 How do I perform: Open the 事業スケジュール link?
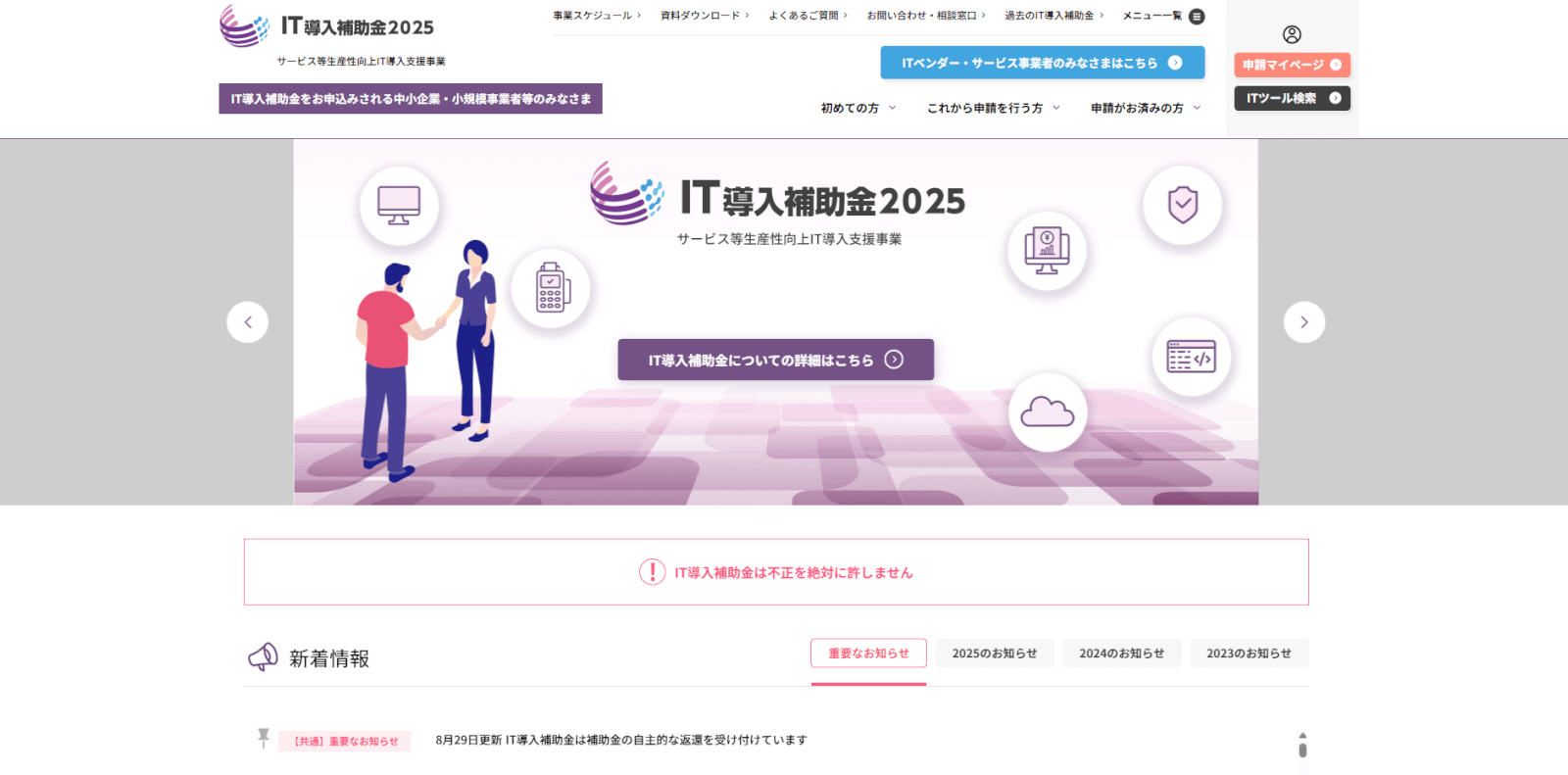click(x=597, y=16)
